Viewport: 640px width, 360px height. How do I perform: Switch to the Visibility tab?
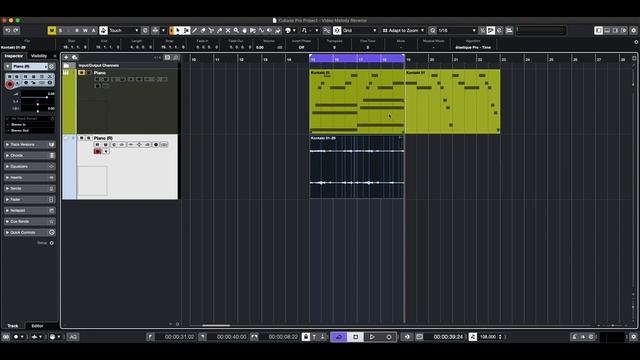coord(39,56)
